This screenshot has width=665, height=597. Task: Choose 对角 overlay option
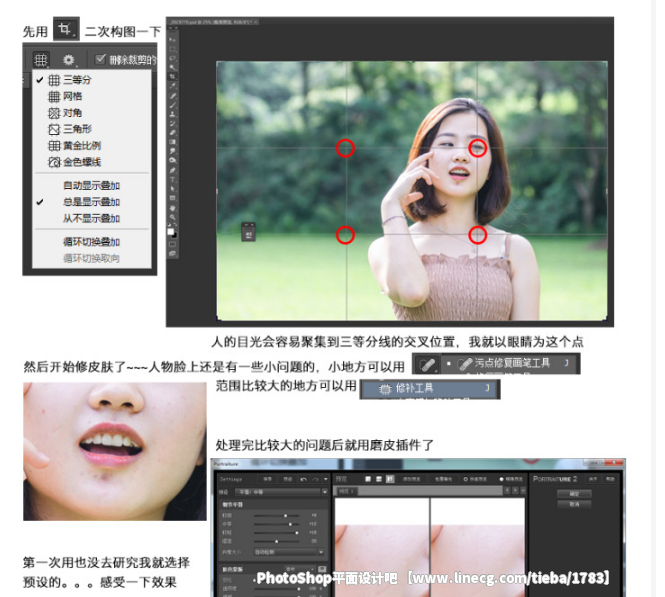coord(92,113)
